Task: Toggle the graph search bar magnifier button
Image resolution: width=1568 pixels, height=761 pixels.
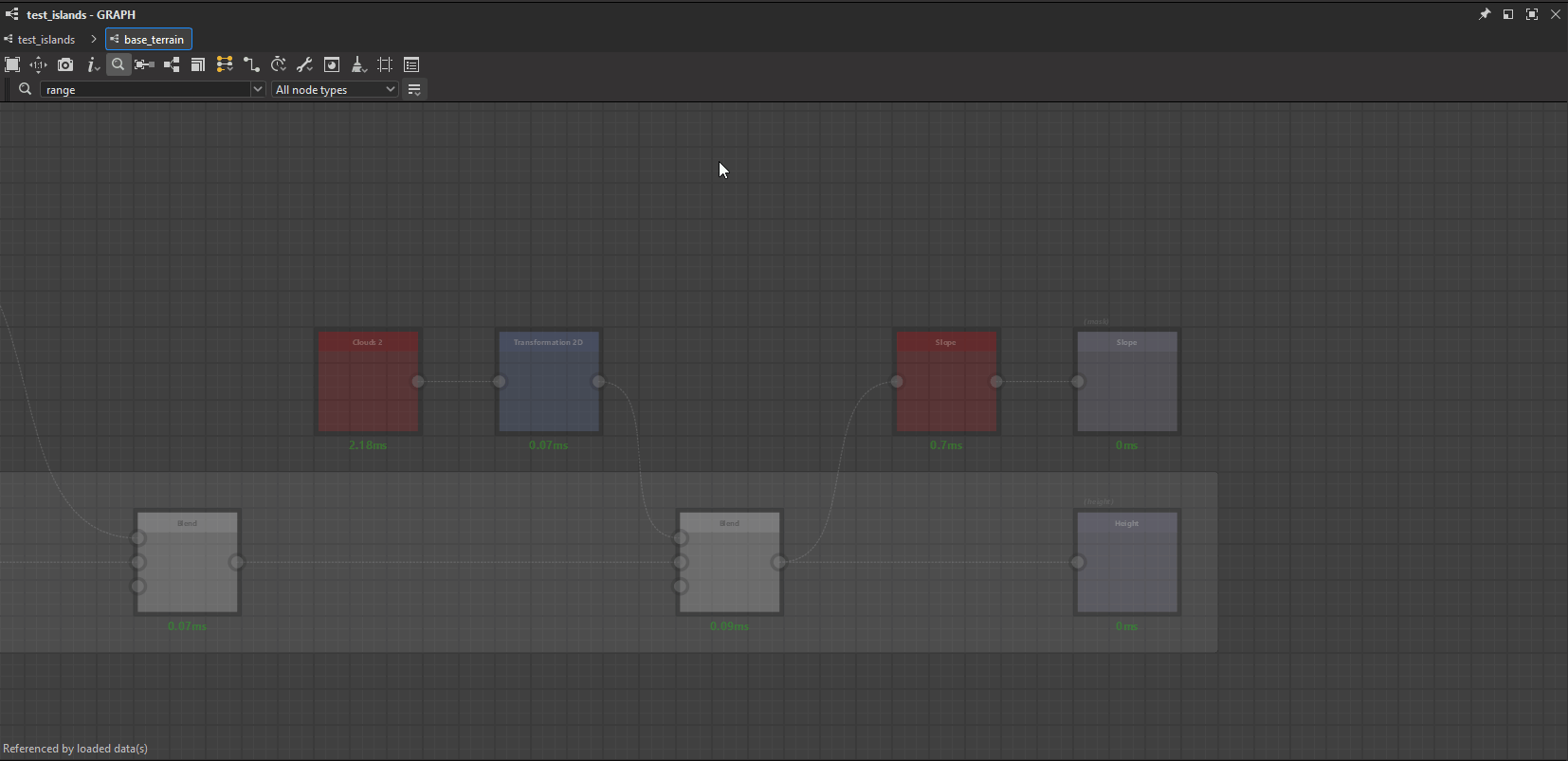Action: click(x=118, y=64)
